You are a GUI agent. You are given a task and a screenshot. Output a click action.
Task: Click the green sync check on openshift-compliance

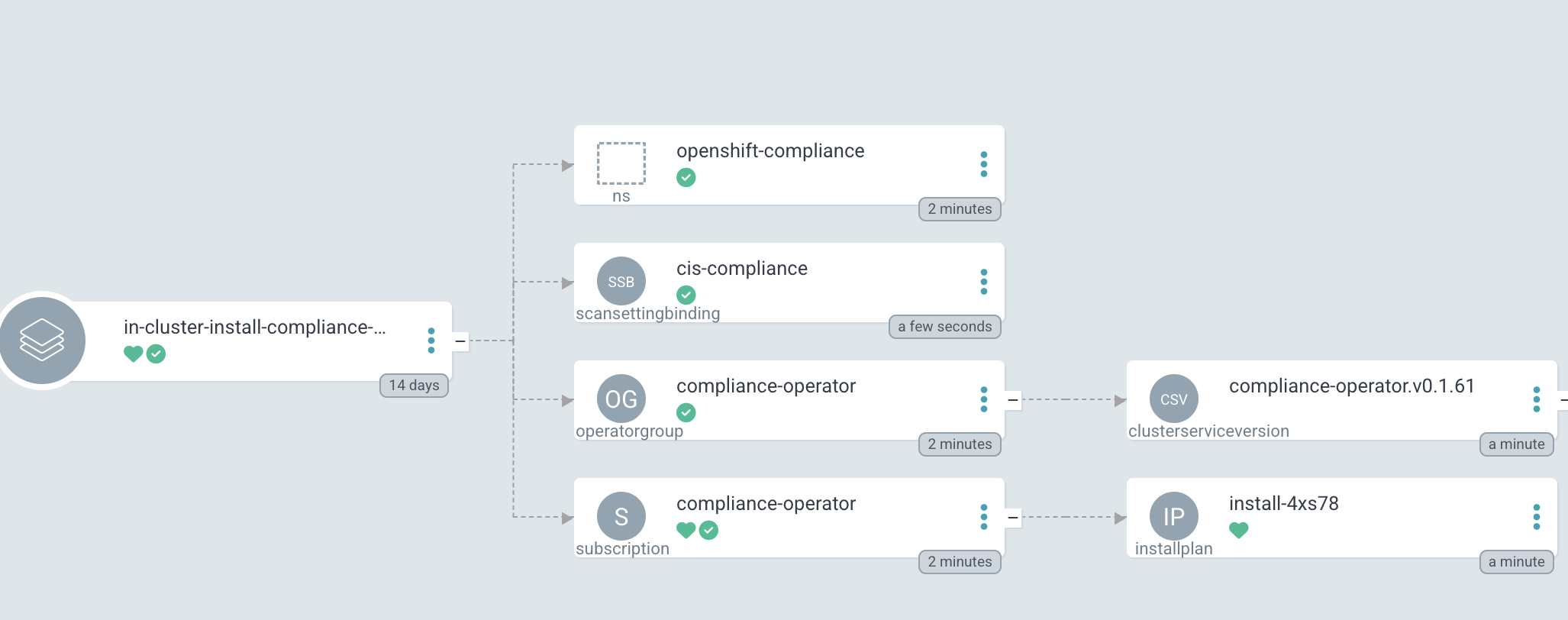point(686,177)
